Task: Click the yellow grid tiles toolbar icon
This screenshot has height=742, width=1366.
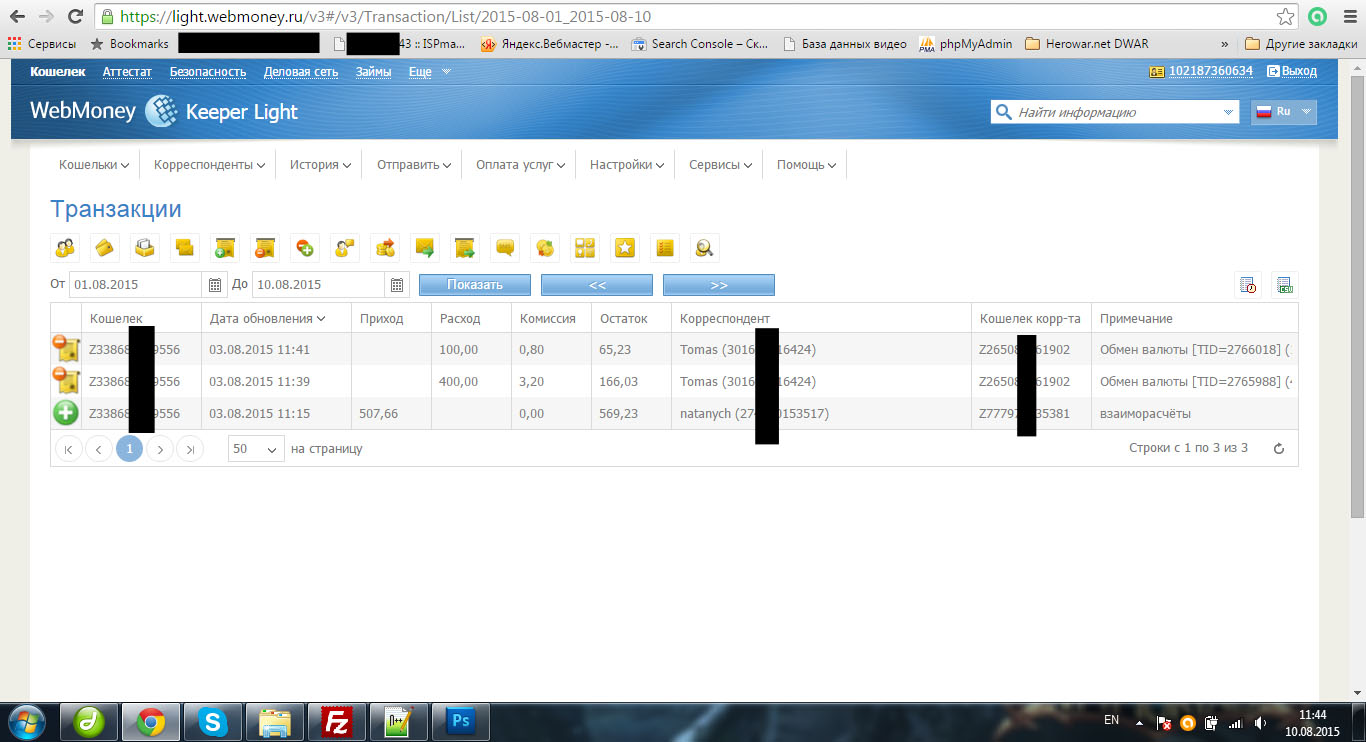Action: click(585, 248)
